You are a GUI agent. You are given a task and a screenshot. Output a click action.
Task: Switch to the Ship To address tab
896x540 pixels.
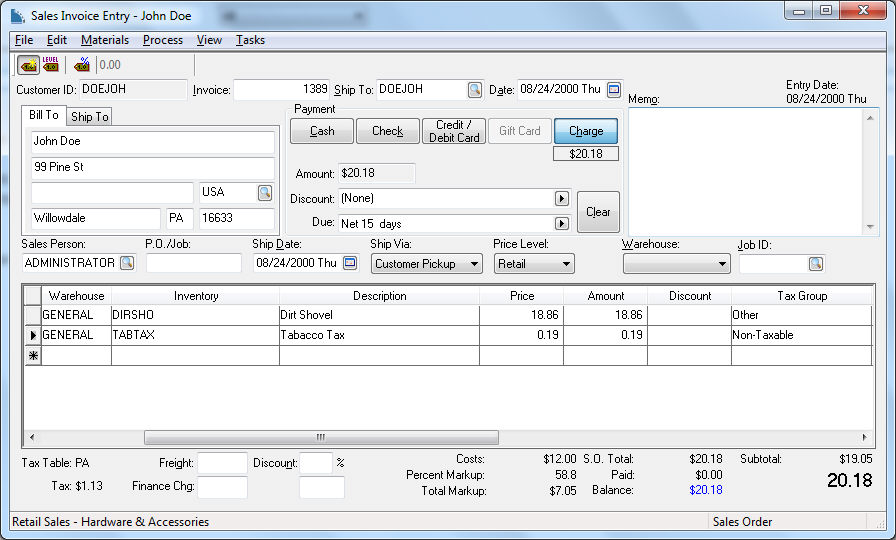90,117
